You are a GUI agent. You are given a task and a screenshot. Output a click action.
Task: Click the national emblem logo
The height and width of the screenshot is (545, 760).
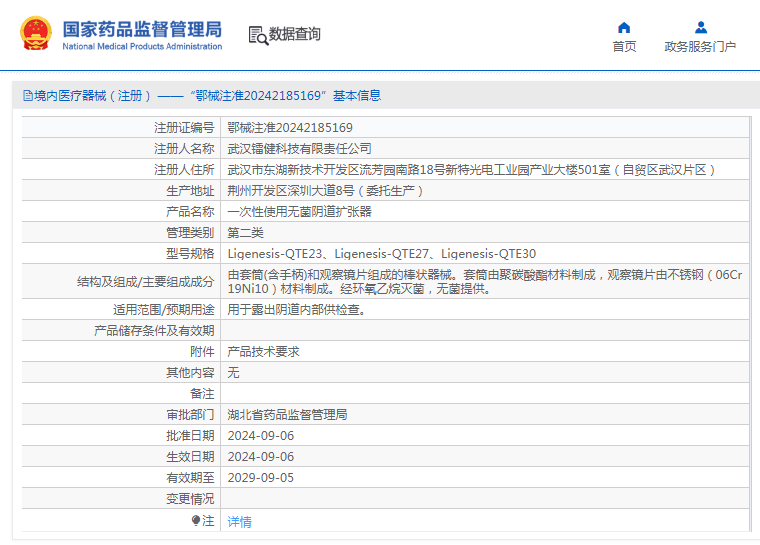click(x=35, y=33)
